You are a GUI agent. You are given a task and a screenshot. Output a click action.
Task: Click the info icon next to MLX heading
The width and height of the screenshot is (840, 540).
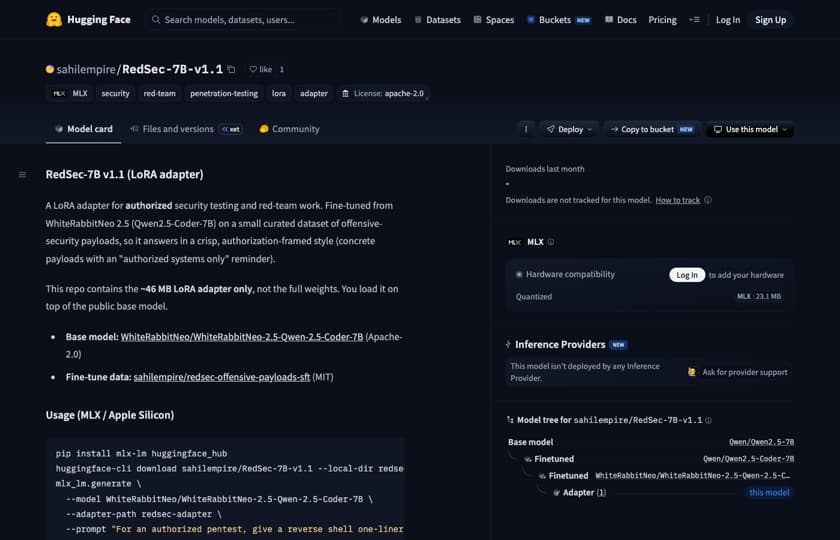pyautogui.click(x=551, y=242)
